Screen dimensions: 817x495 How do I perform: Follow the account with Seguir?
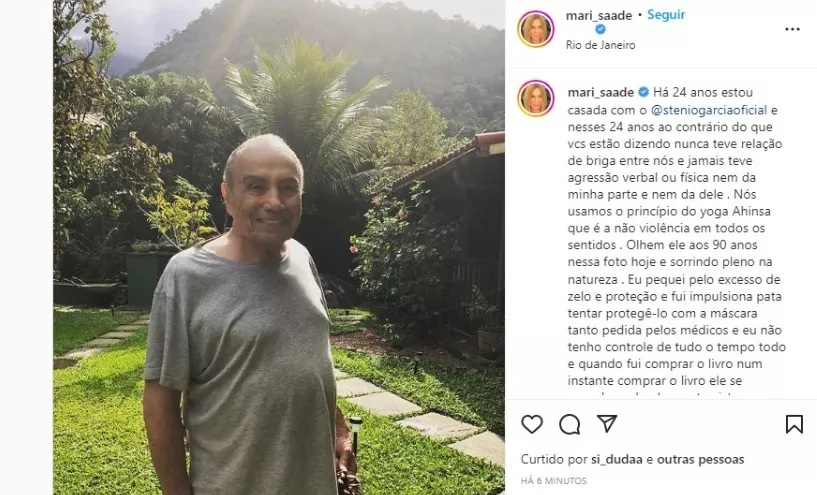pyautogui.click(x=666, y=15)
